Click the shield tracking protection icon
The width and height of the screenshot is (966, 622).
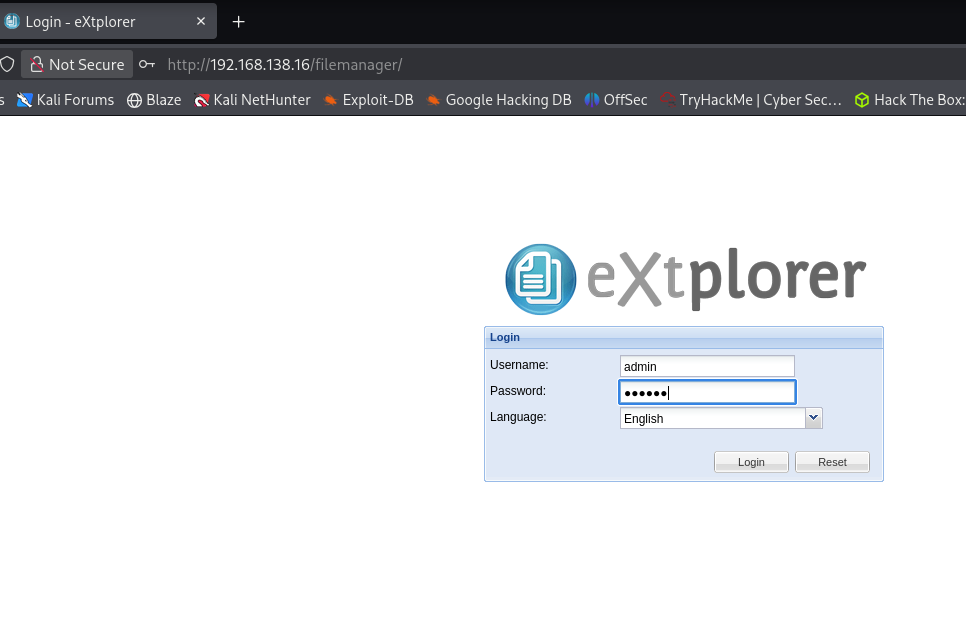tap(7, 64)
